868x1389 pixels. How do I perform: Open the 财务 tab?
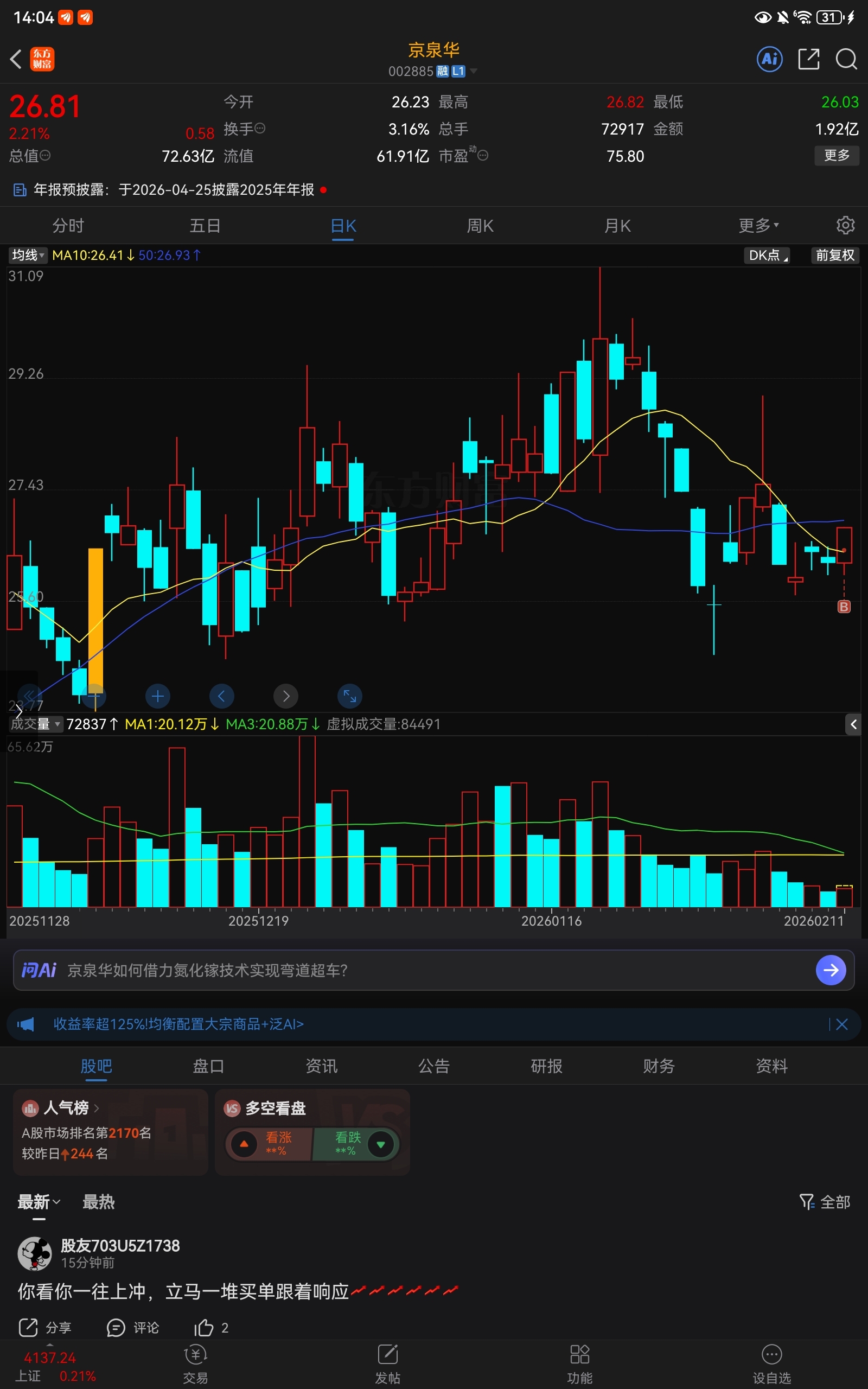click(659, 1066)
